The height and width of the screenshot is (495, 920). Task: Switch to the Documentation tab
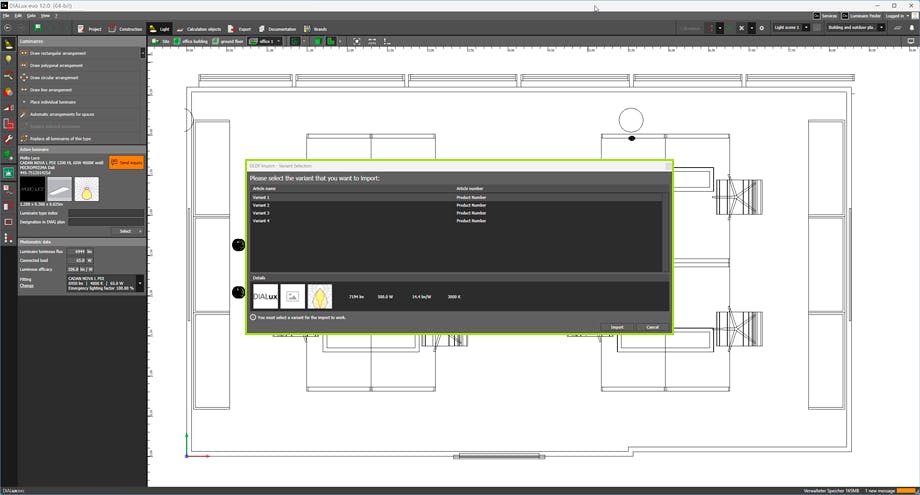click(x=278, y=29)
